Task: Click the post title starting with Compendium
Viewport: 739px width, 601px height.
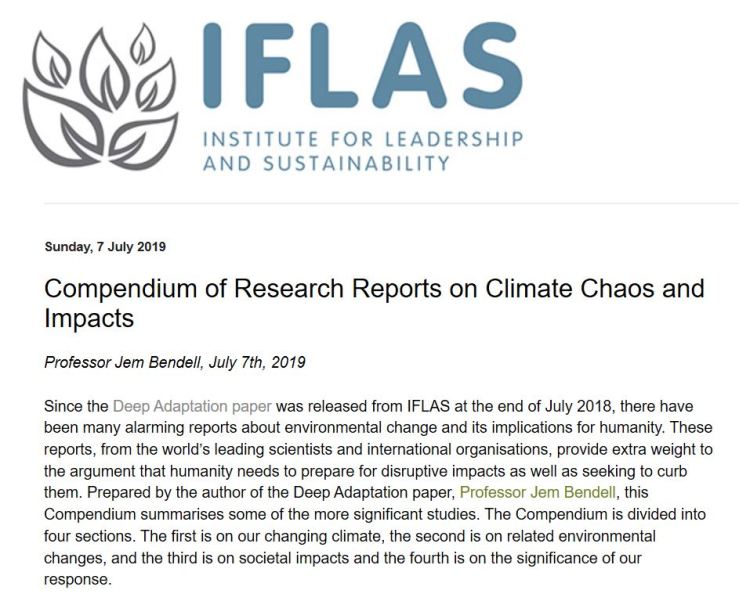Action: coord(374,303)
